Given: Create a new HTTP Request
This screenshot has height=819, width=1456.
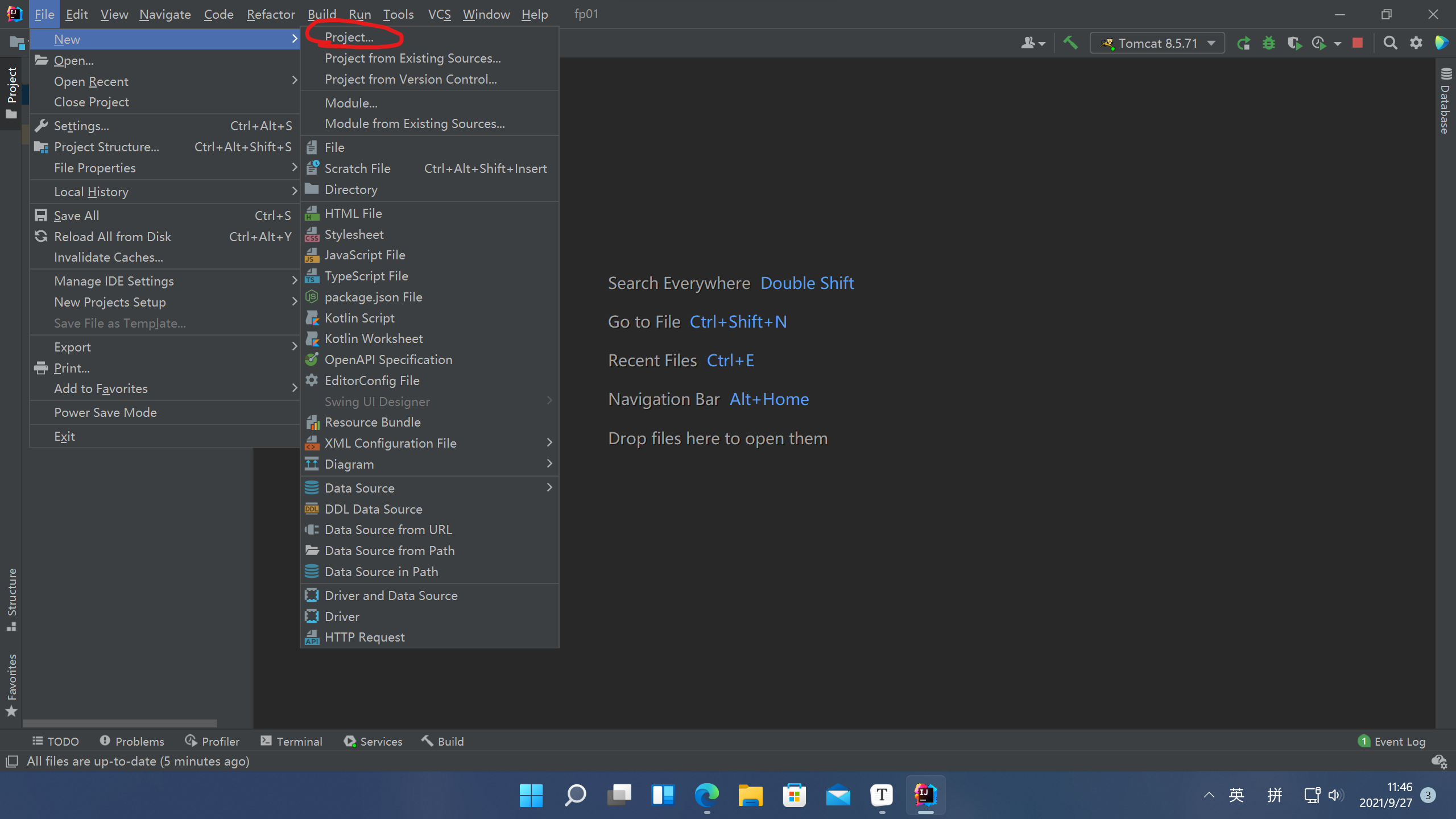Looking at the screenshot, I should coord(429,637).
